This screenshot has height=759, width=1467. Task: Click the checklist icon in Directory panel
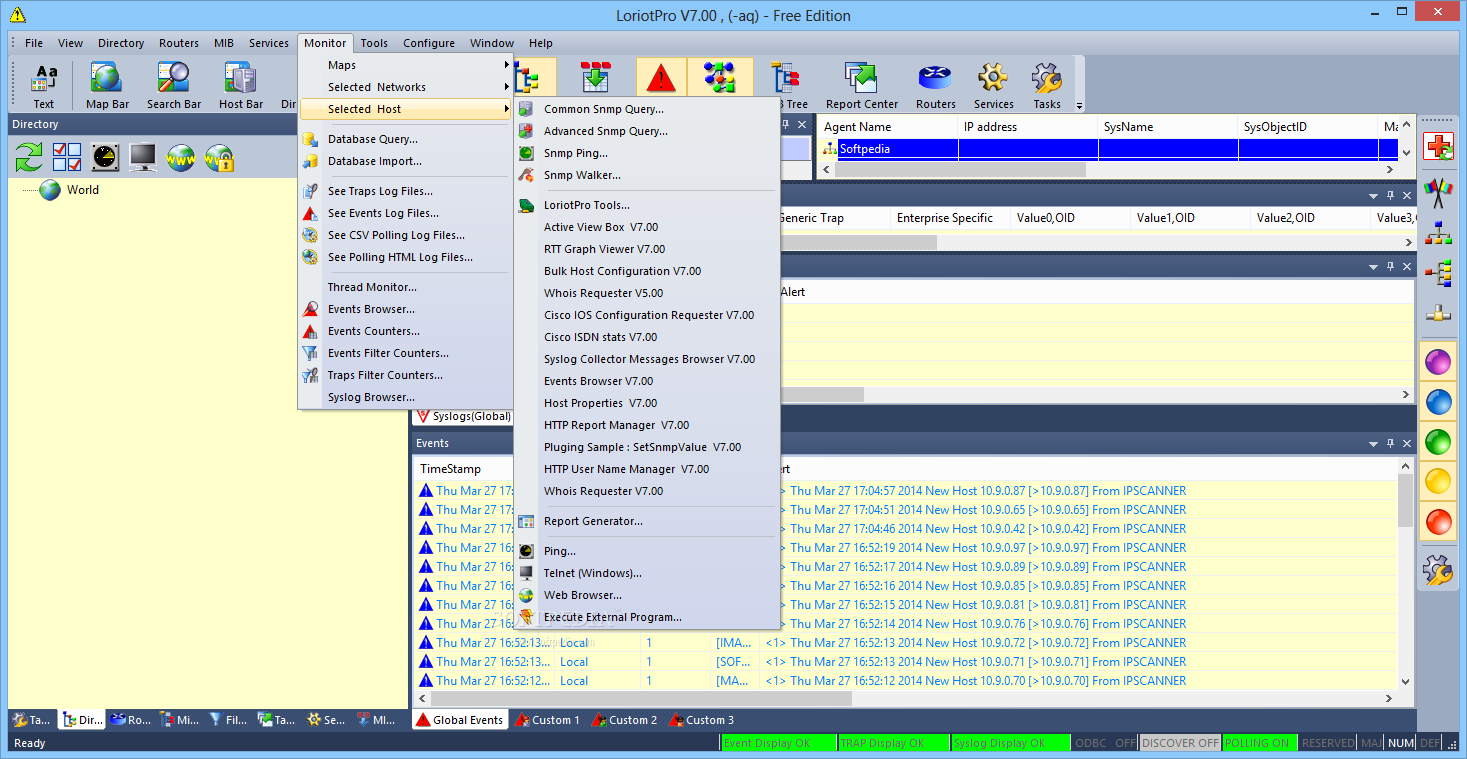click(67, 157)
